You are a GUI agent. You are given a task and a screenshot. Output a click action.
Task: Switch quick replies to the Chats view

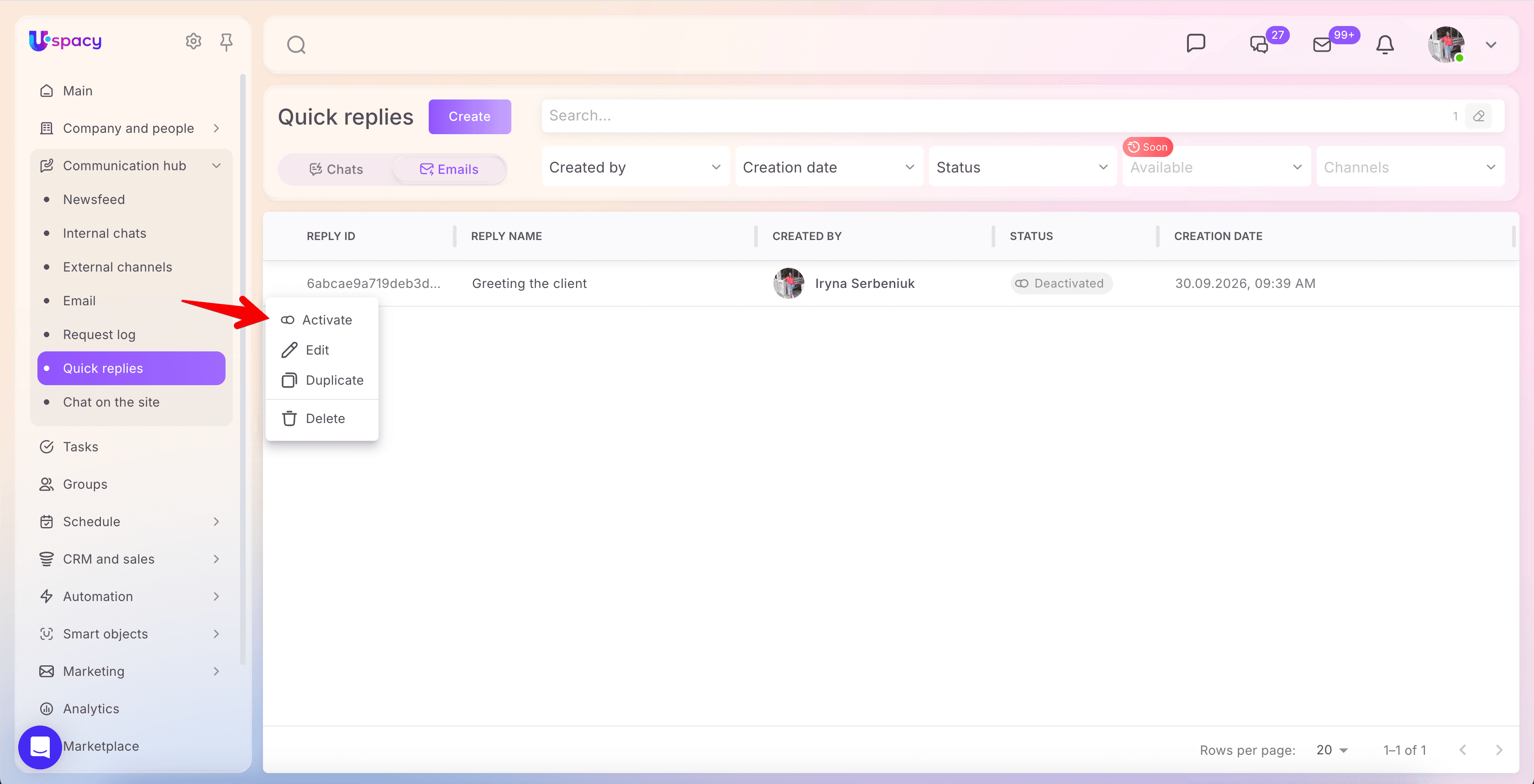tap(336, 169)
